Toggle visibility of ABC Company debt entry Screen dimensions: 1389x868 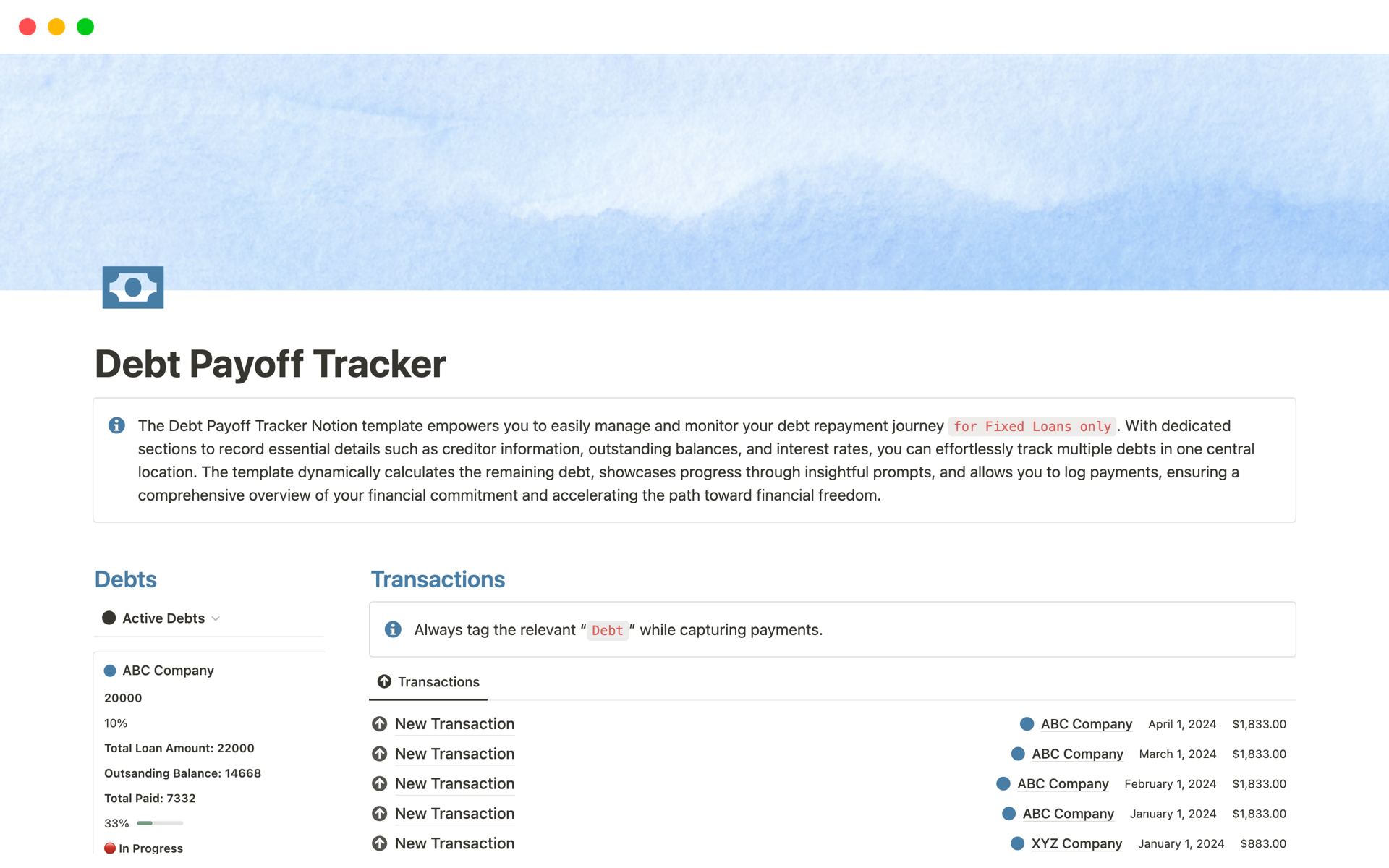(x=111, y=670)
